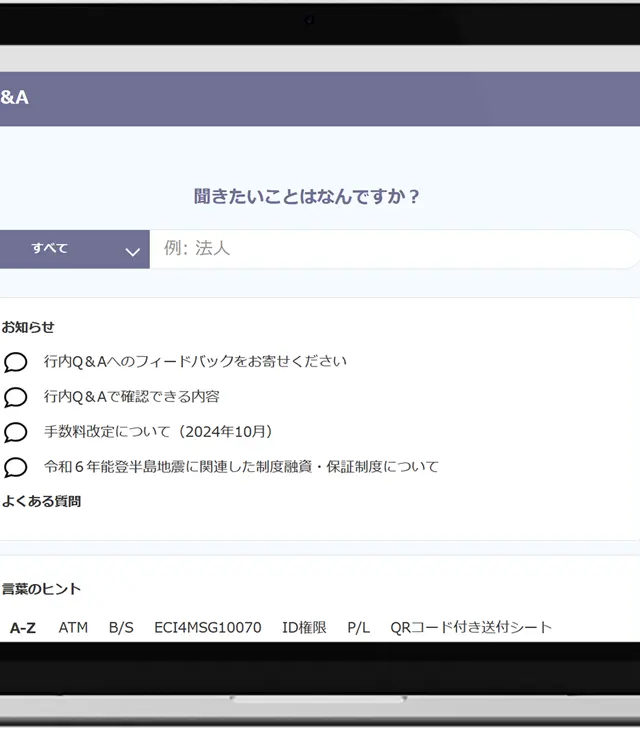The height and width of the screenshot is (729, 640).
Task: Select the A-Z tab in 言葉のヒント
Action: (x=23, y=628)
